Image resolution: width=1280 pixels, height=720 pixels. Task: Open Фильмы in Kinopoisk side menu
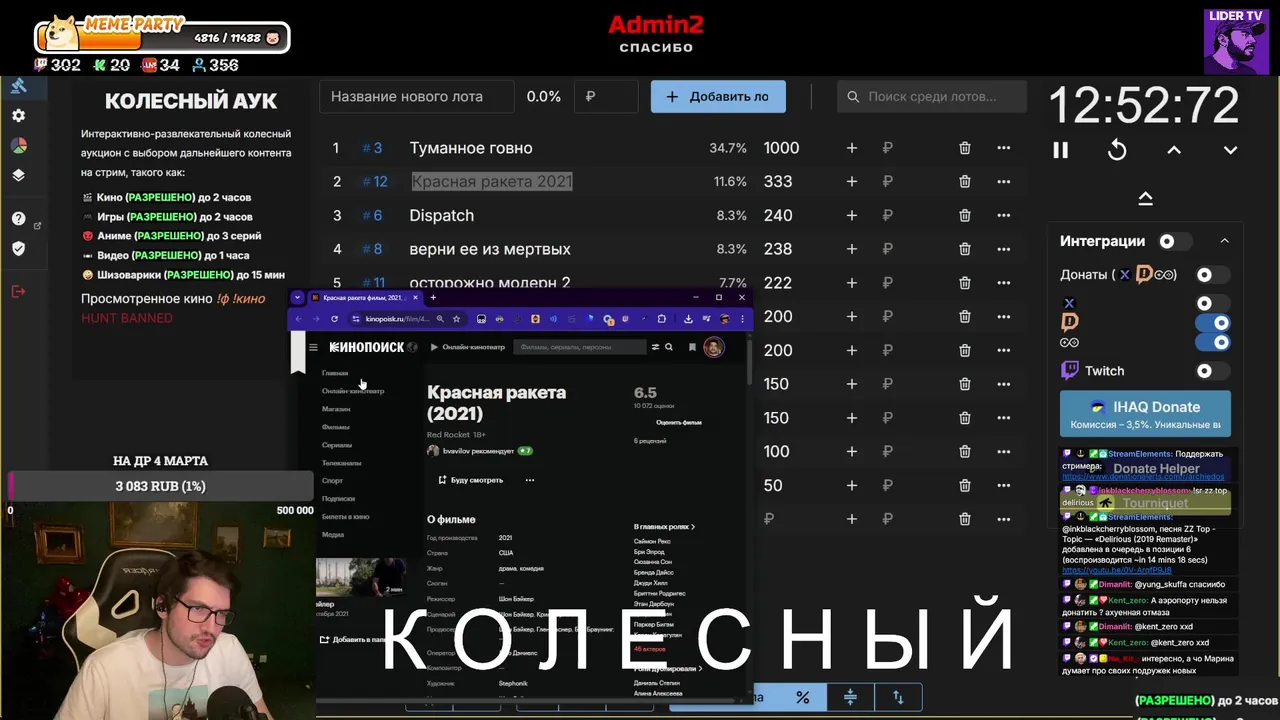pyautogui.click(x=335, y=427)
